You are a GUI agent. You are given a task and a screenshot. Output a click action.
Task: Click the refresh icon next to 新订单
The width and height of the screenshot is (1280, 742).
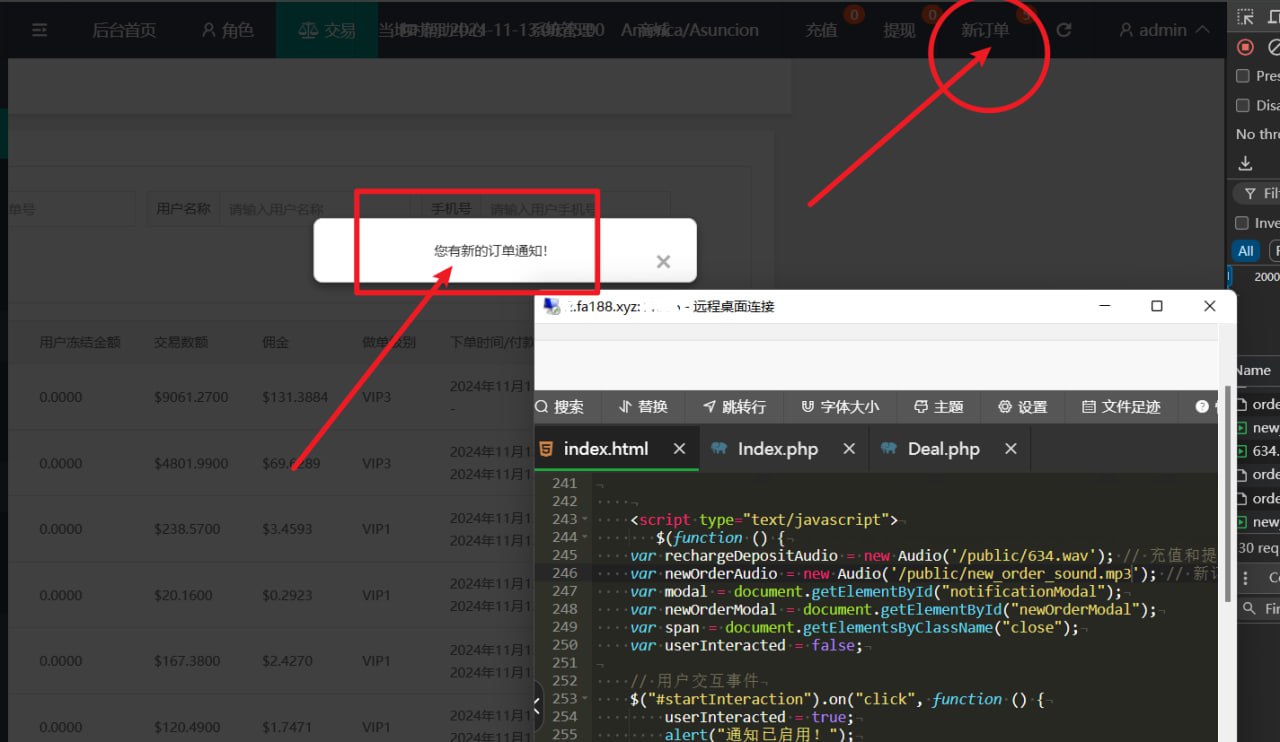point(1063,30)
